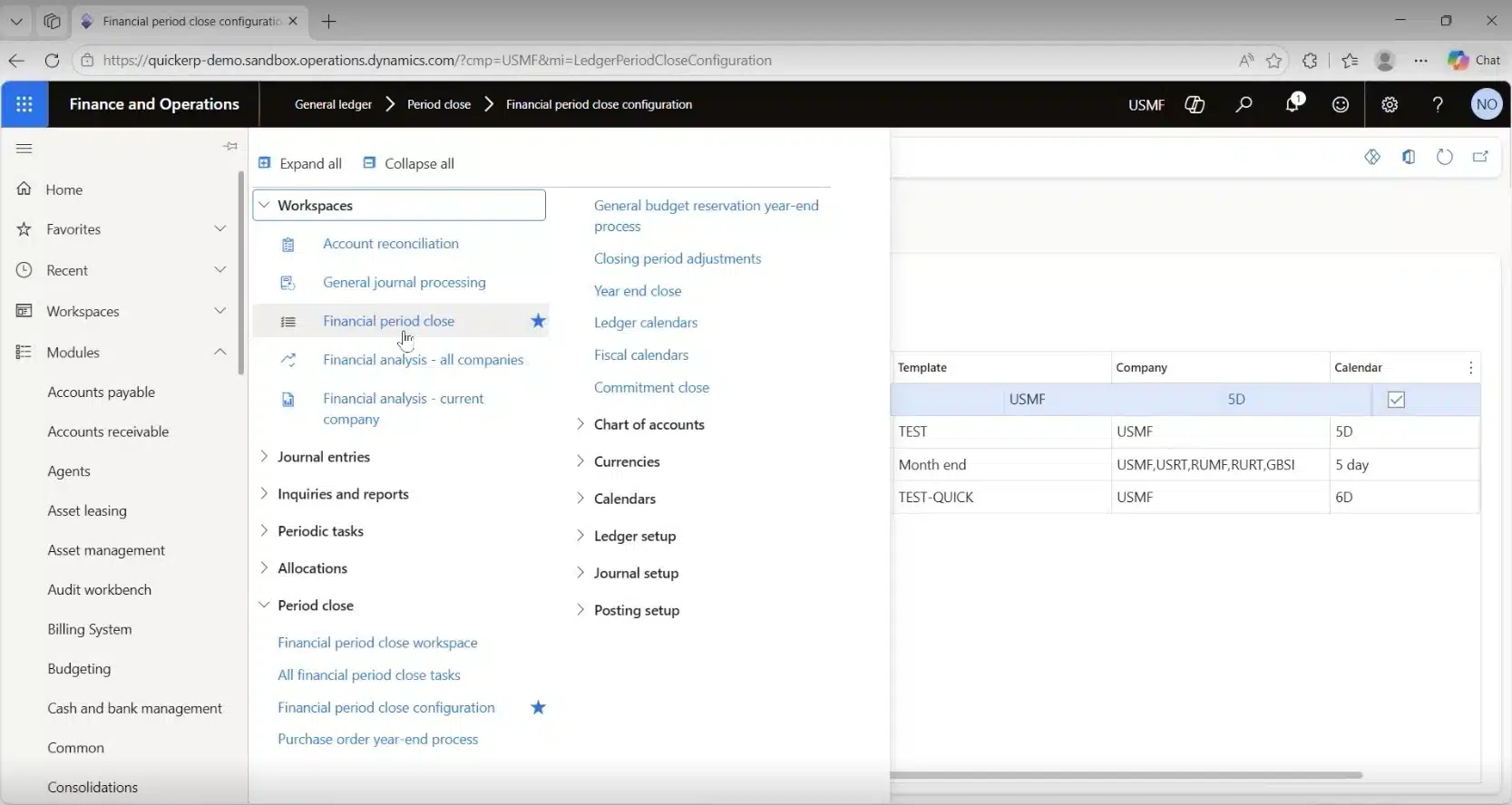
Task: Open the search magnifier icon
Action: (x=1244, y=104)
